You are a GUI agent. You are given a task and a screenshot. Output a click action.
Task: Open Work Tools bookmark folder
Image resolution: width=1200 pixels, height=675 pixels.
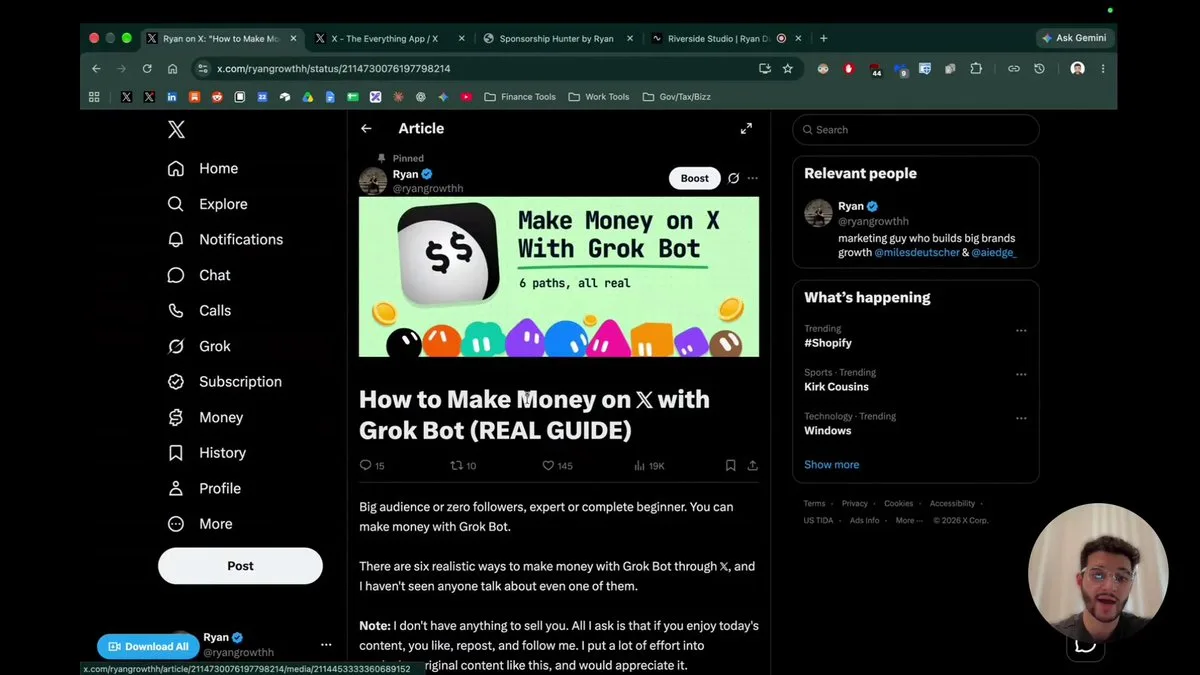coord(599,97)
